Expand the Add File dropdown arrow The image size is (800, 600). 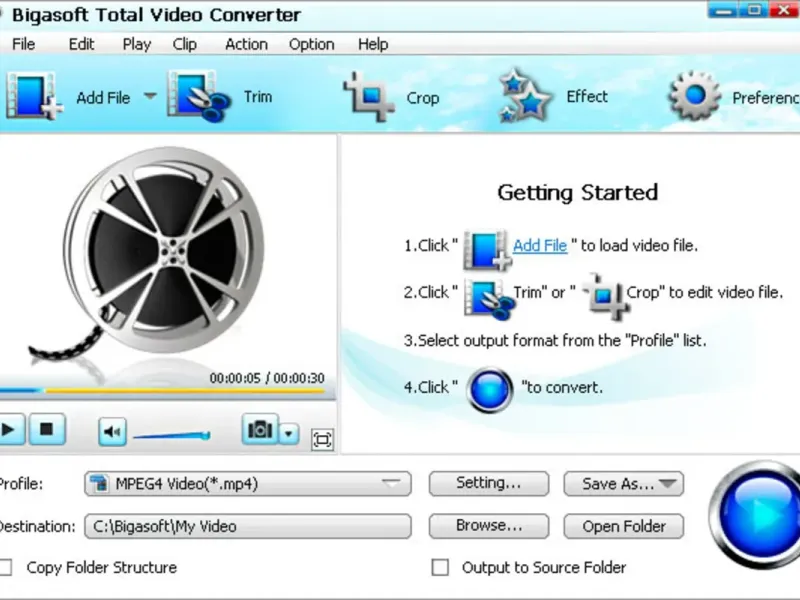coord(150,95)
